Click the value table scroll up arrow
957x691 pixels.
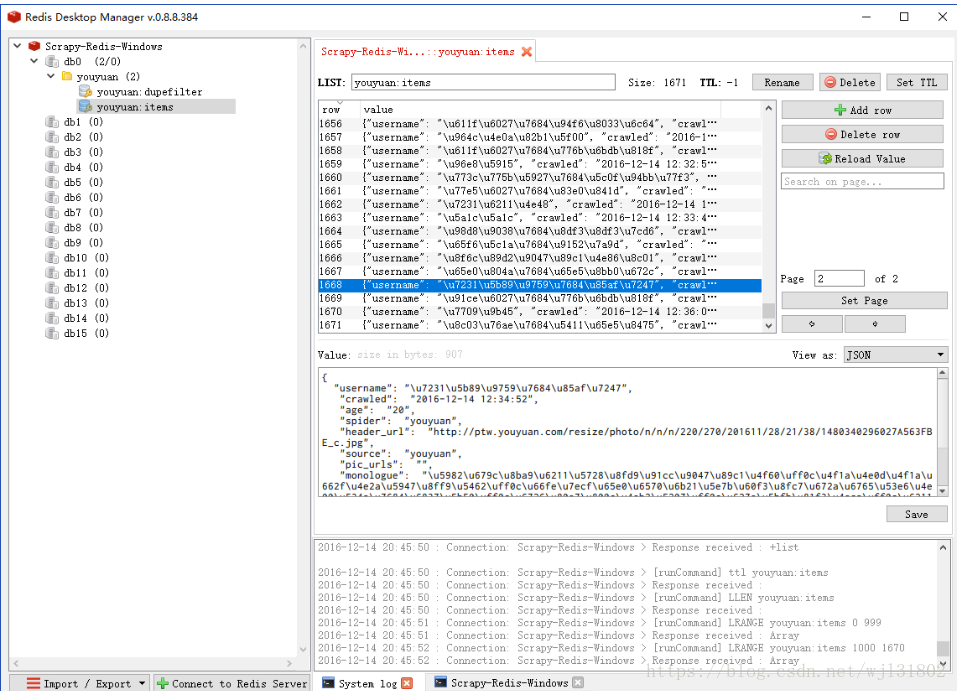(769, 109)
